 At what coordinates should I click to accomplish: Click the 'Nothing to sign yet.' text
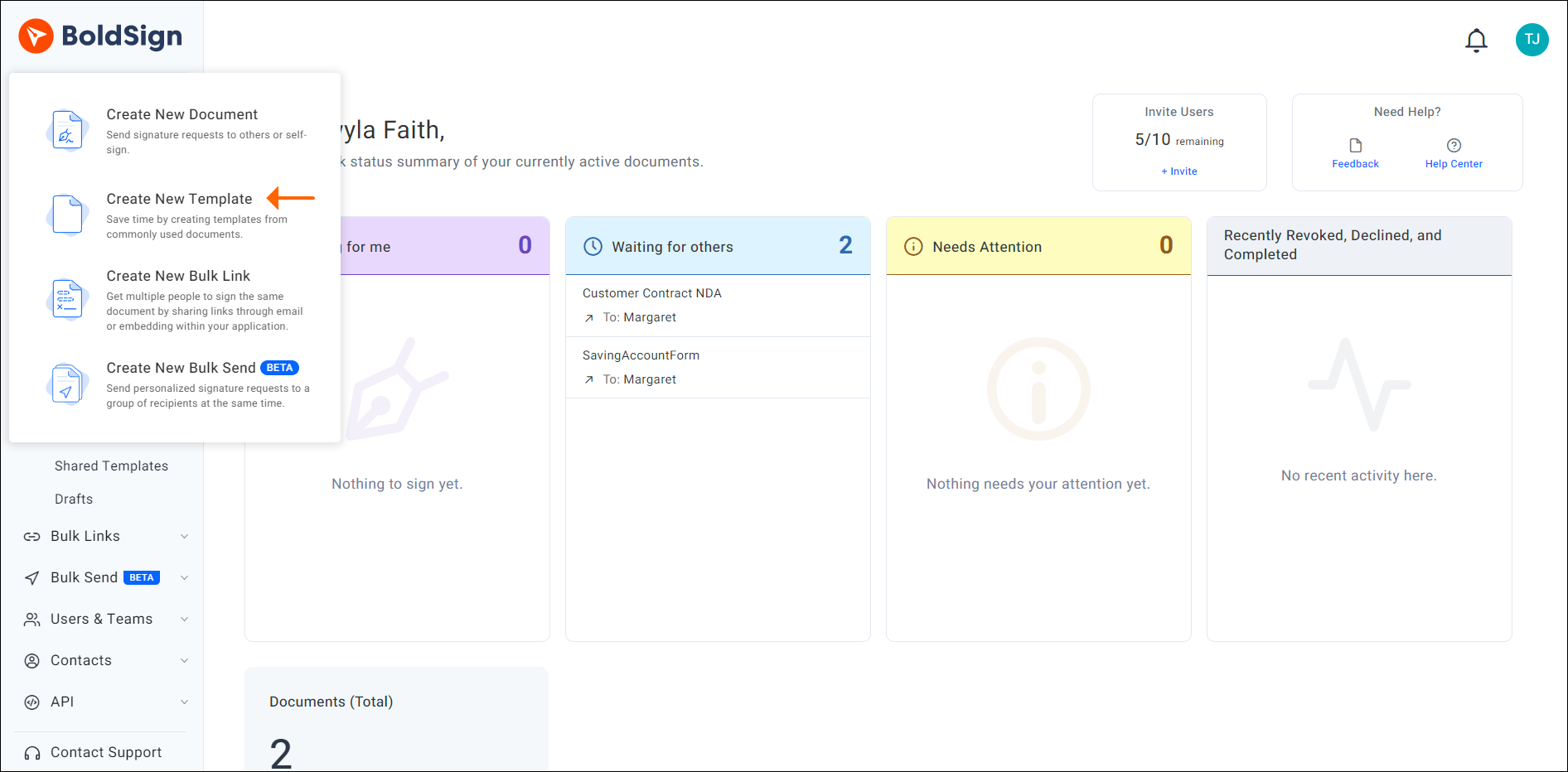pos(397,485)
